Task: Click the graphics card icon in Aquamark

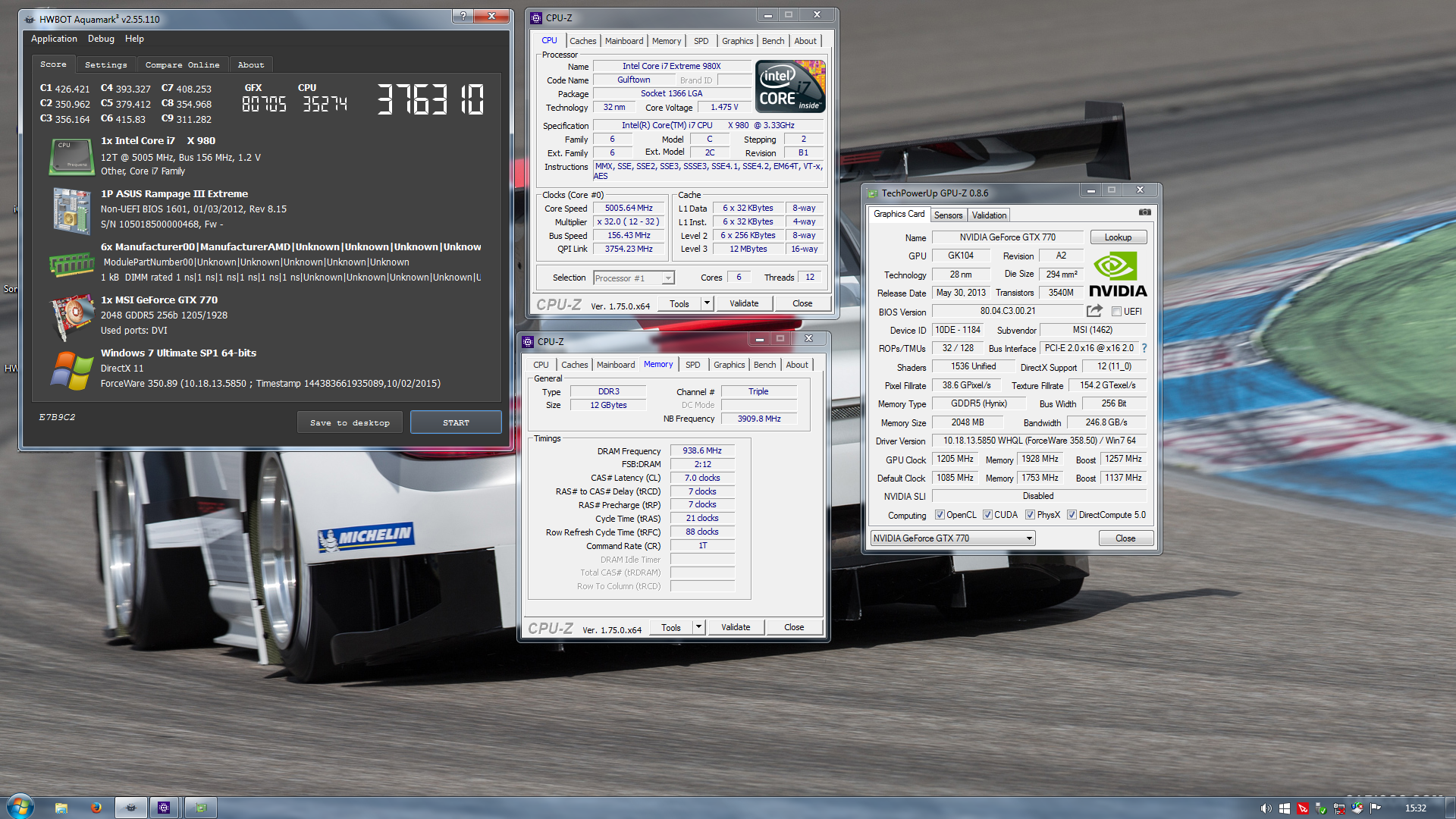Action: [71, 316]
